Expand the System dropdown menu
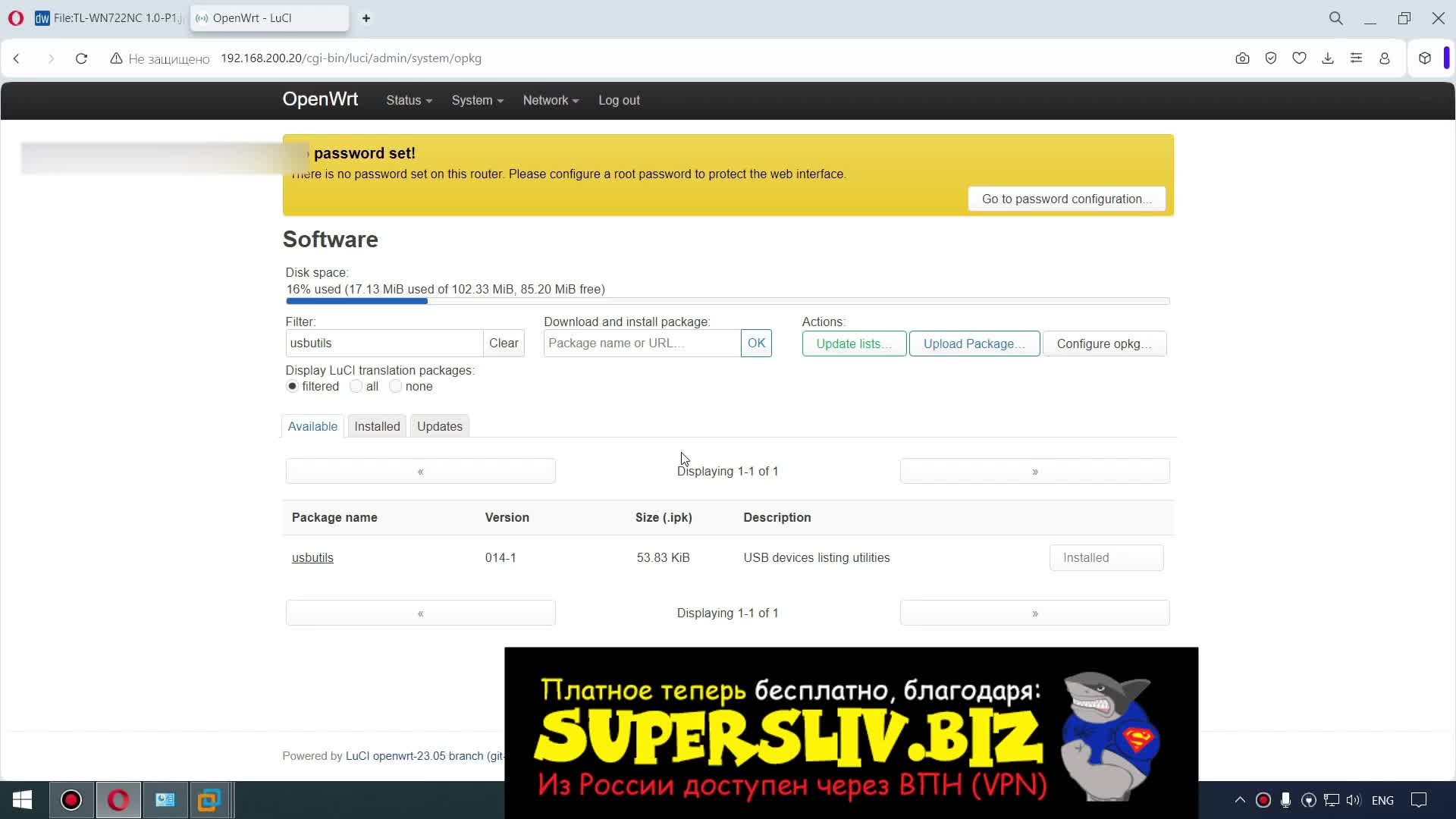This screenshot has height=819, width=1456. click(477, 100)
